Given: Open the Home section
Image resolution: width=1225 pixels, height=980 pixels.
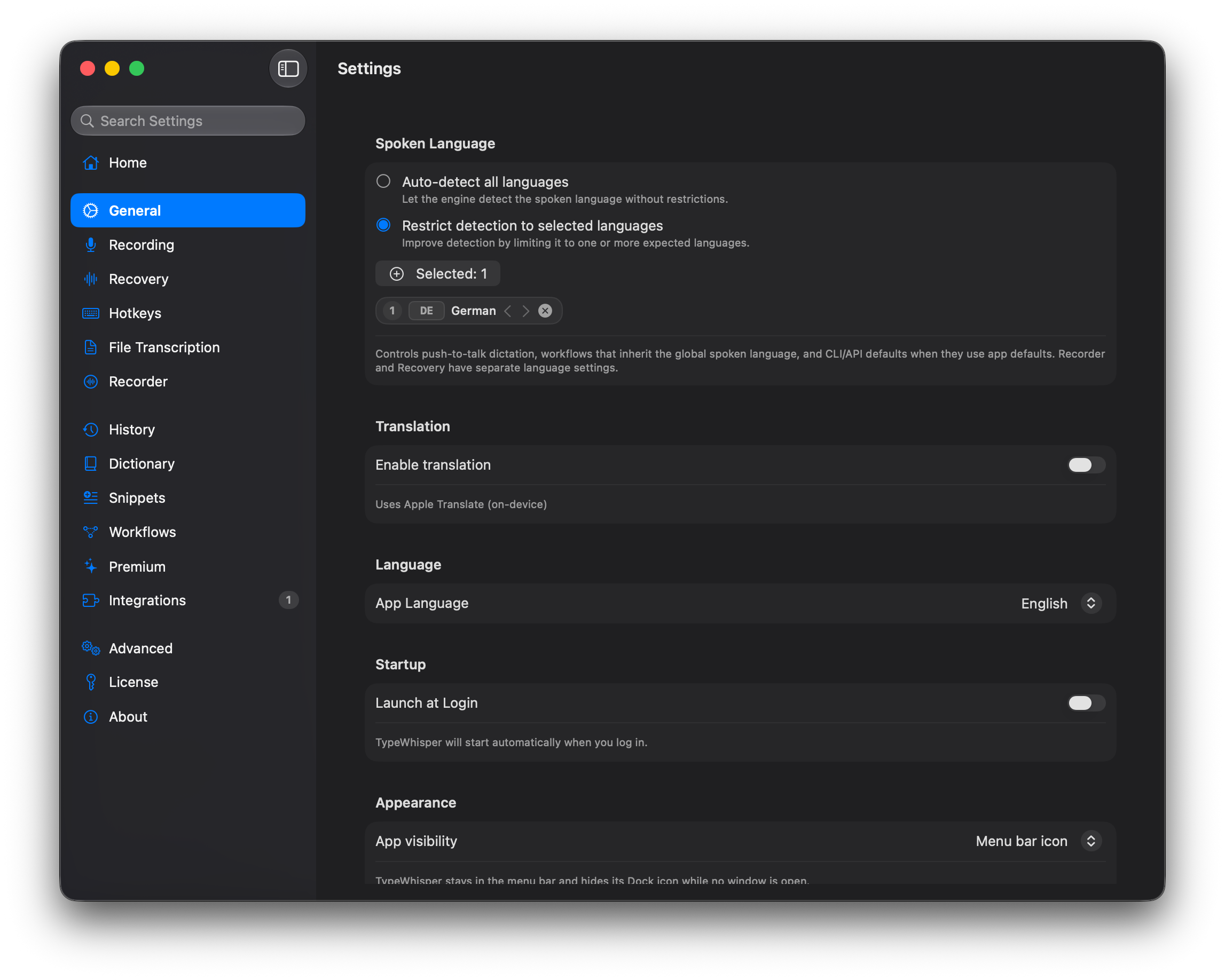Looking at the screenshot, I should (x=187, y=163).
